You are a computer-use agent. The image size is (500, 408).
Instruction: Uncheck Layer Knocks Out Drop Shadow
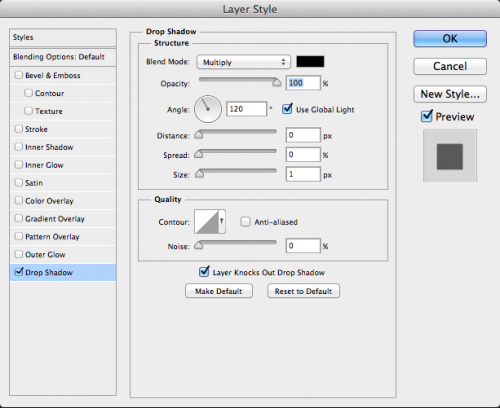pos(204,272)
